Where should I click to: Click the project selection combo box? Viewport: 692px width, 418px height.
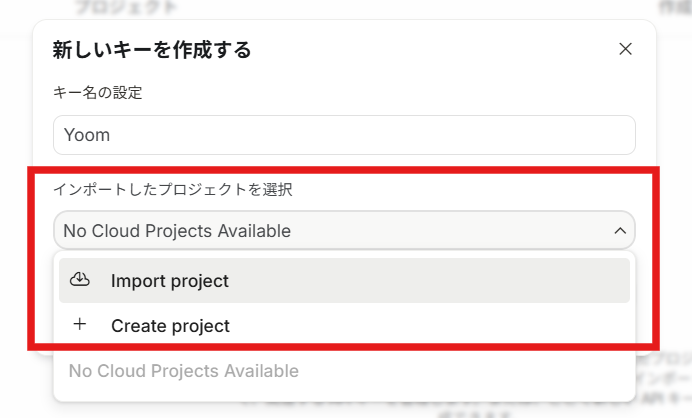click(x=344, y=231)
